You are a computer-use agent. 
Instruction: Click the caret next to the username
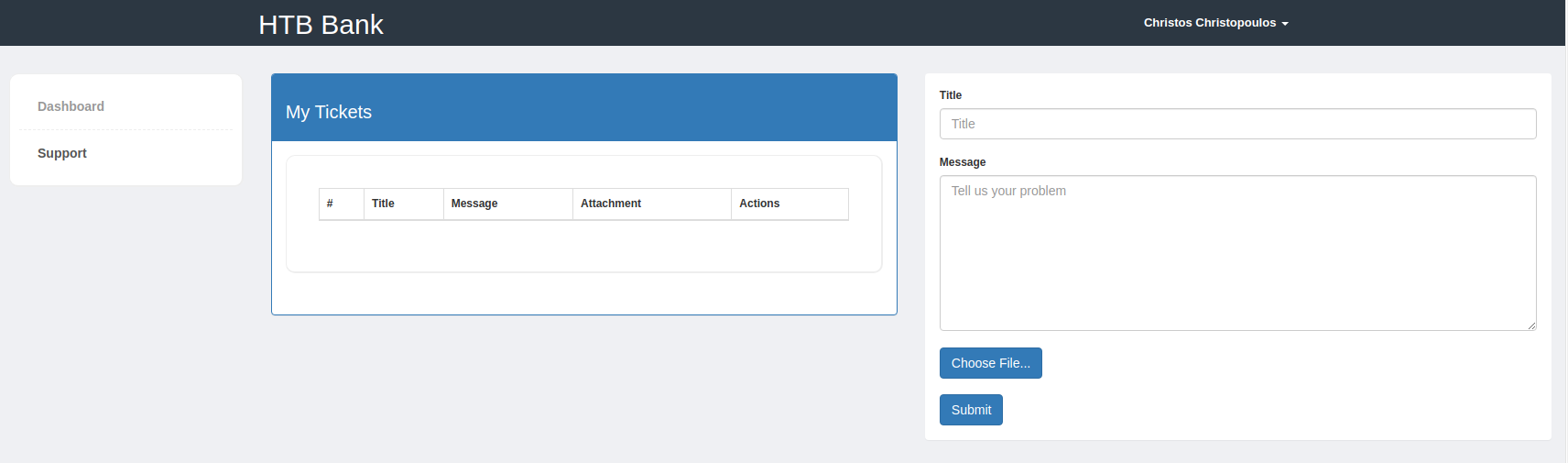tap(1285, 24)
